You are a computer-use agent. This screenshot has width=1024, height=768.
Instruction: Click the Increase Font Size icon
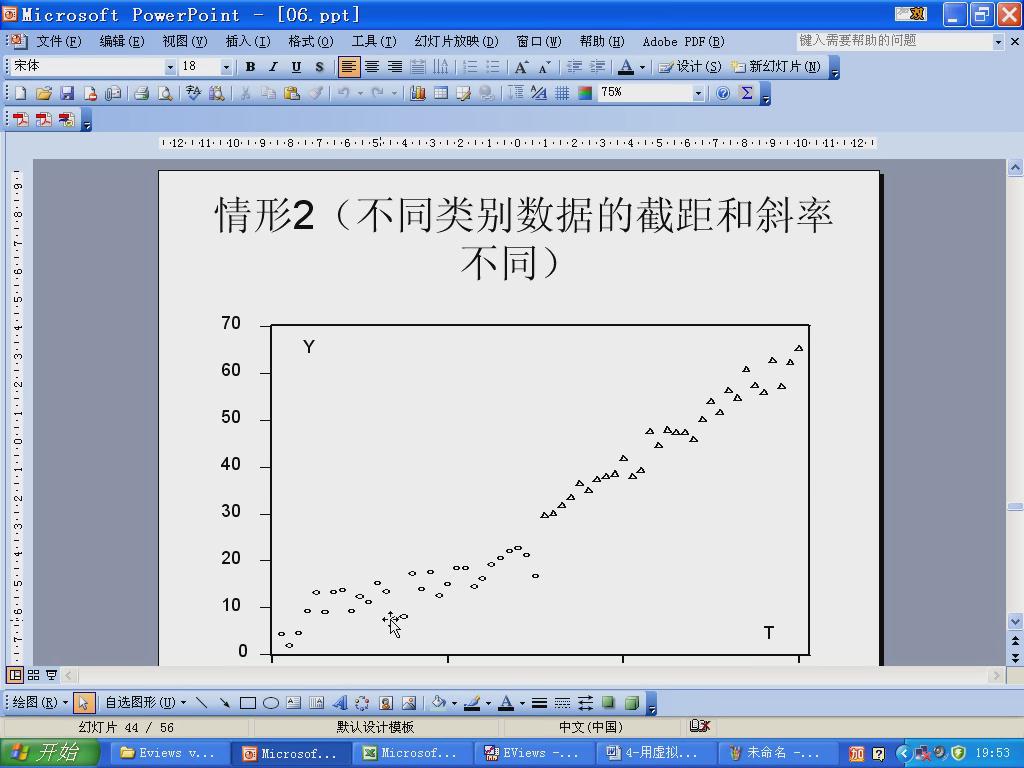520,67
